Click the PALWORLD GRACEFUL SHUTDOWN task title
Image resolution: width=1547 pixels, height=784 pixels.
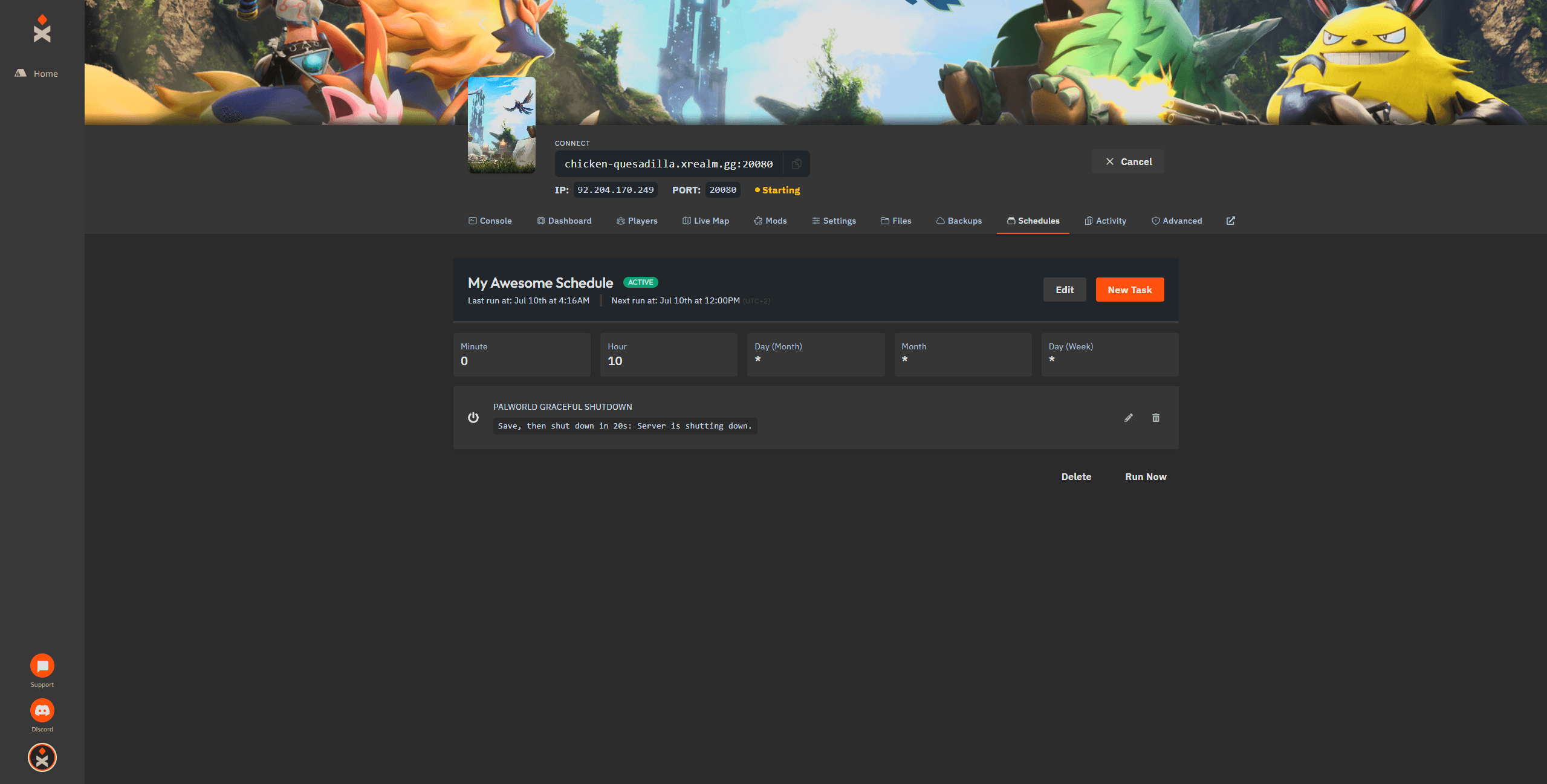[563, 407]
